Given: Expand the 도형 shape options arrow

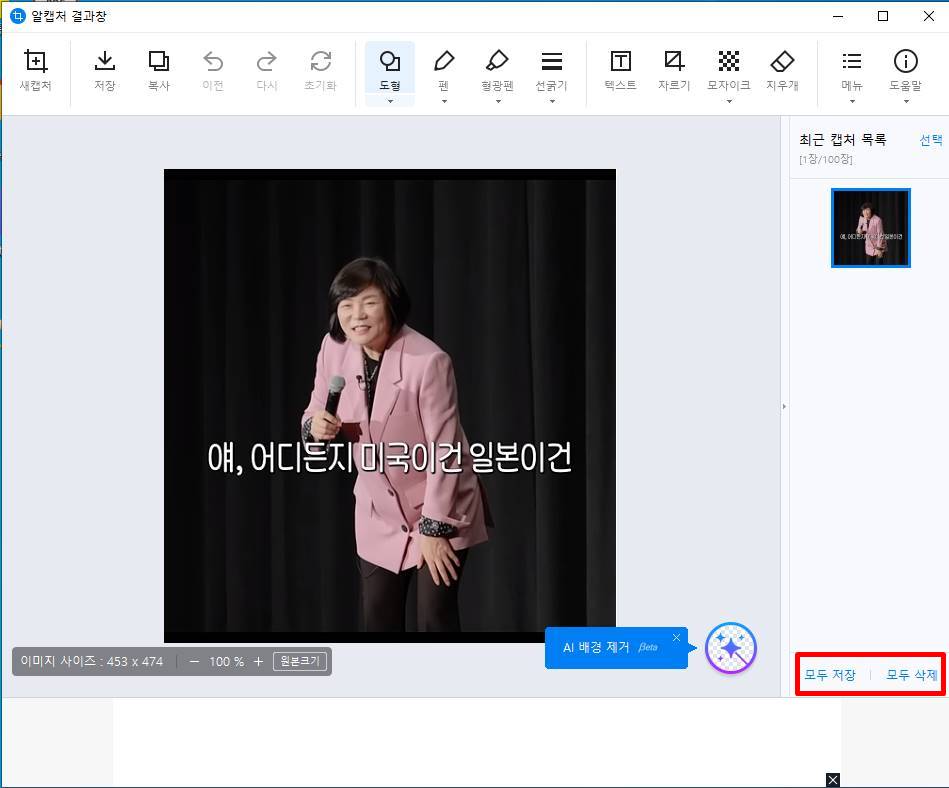Looking at the screenshot, I should [x=390, y=99].
